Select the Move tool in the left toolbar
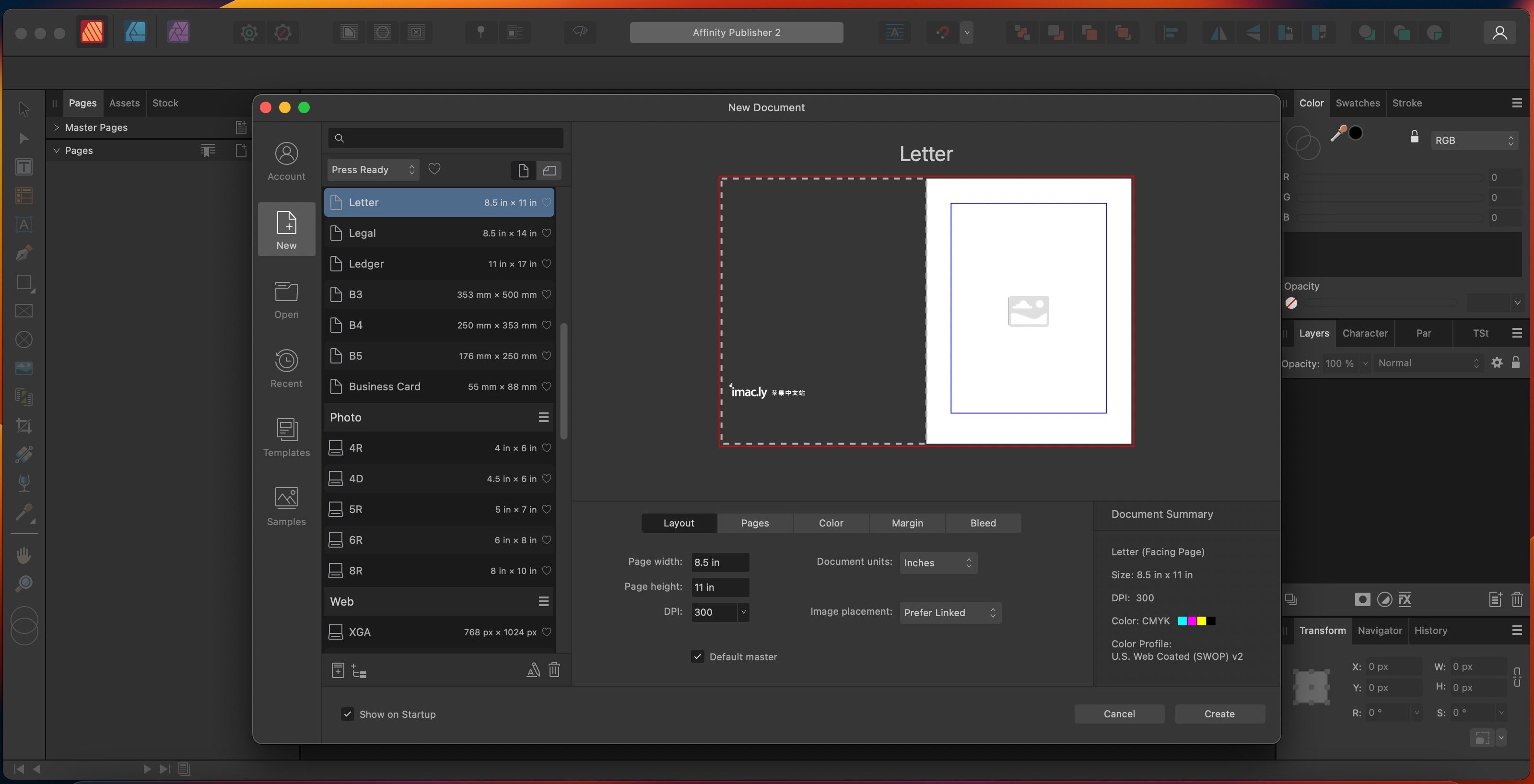This screenshot has width=1534, height=784. pyautogui.click(x=24, y=109)
